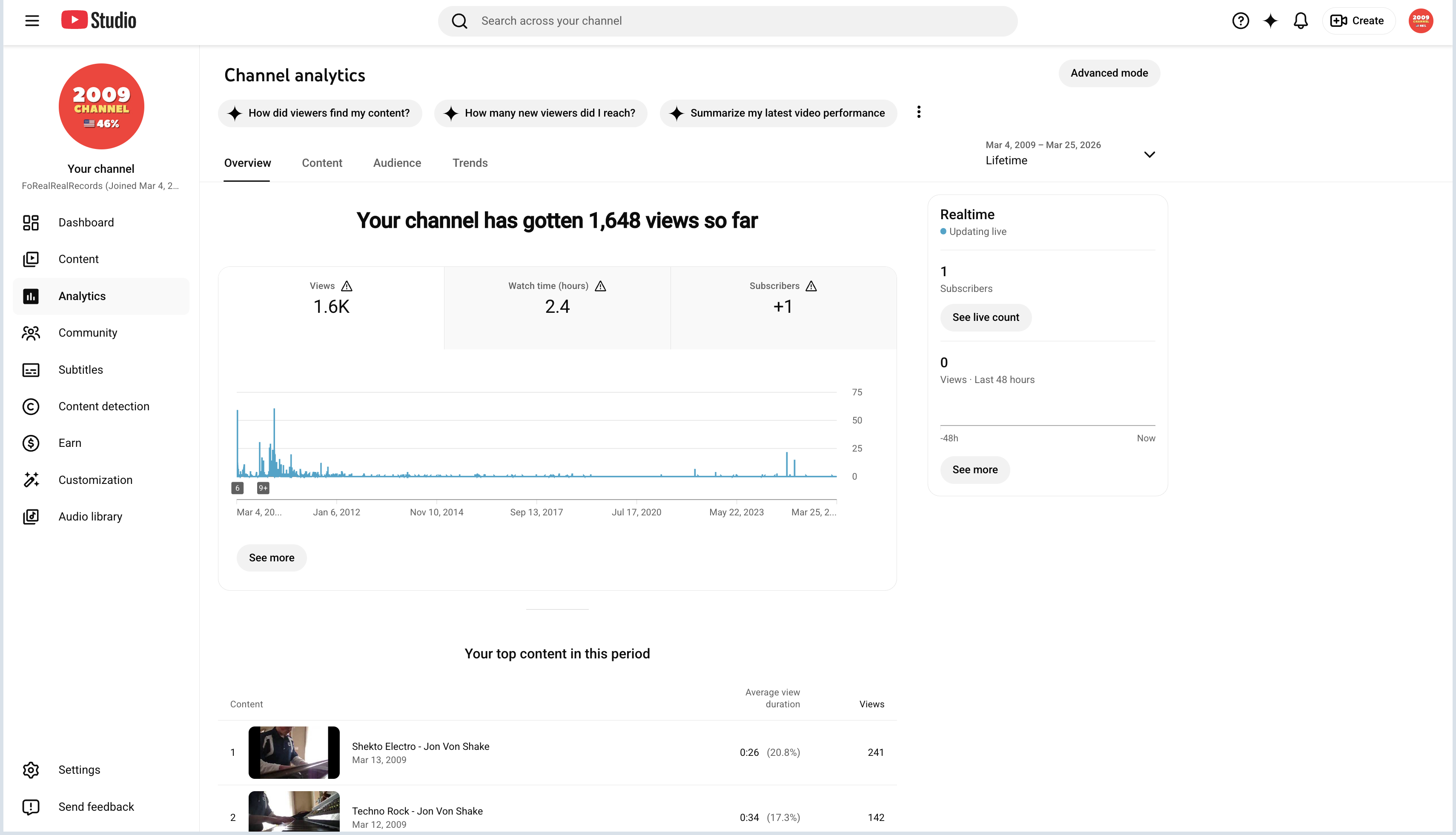Click the Earn dollar icon
1456x835 pixels.
(x=31, y=443)
